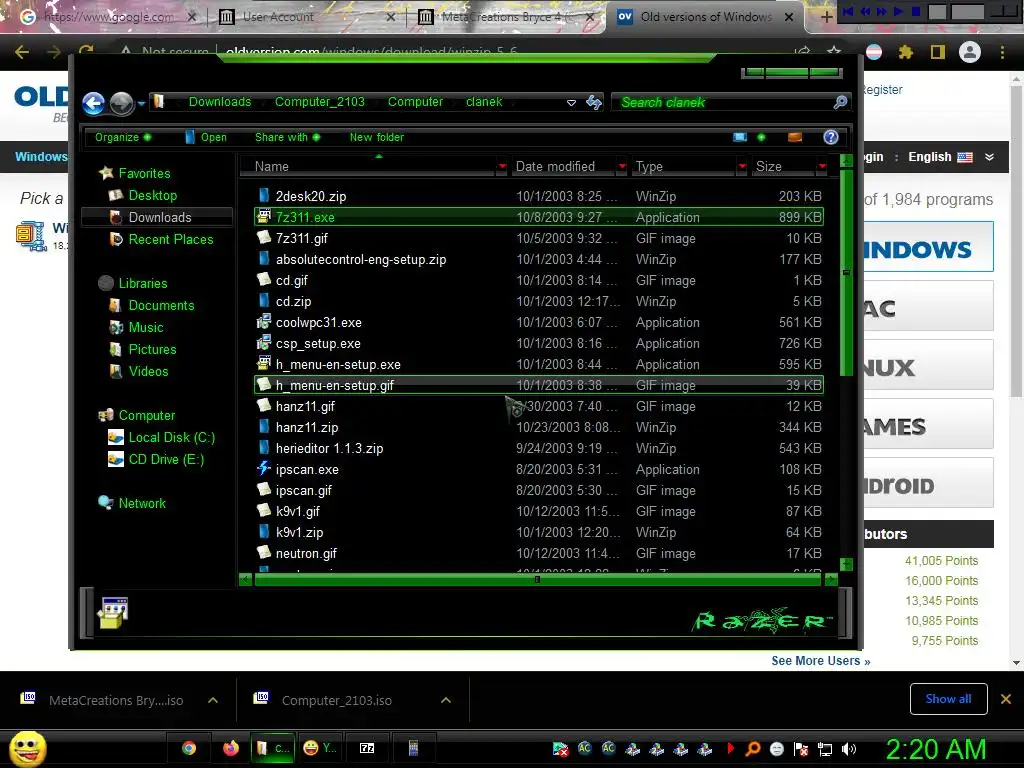Bookmark this page with star icon

click(x=834, y=52)
